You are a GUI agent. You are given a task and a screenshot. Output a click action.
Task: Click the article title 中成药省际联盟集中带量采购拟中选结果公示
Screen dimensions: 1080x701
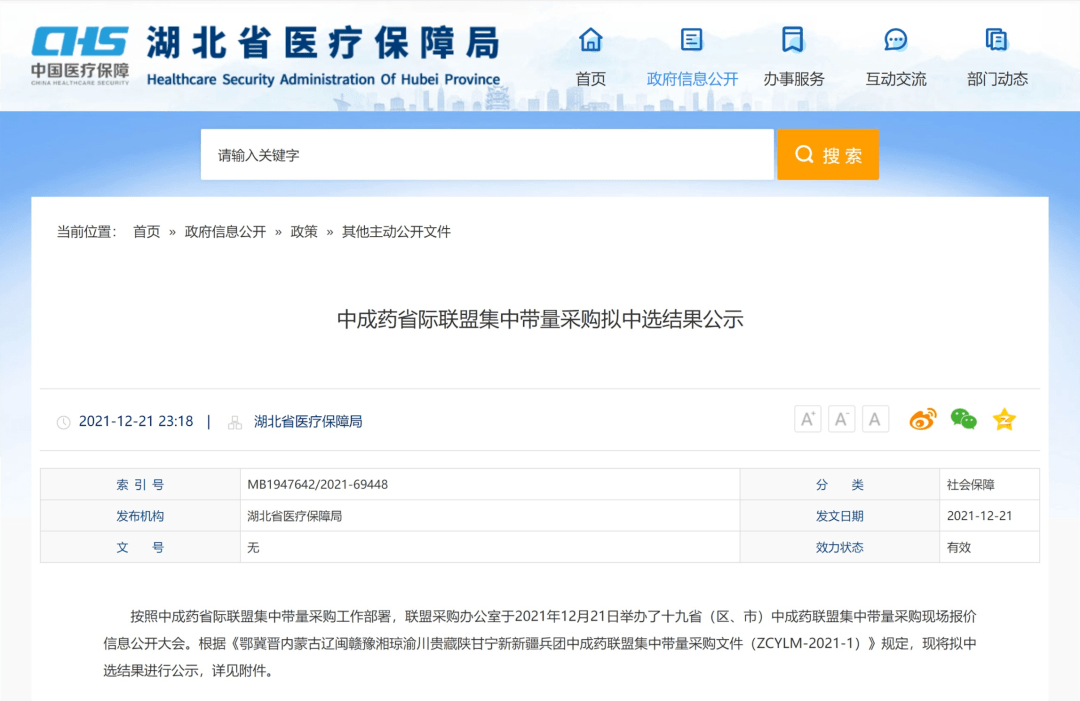tap(540, 320)
